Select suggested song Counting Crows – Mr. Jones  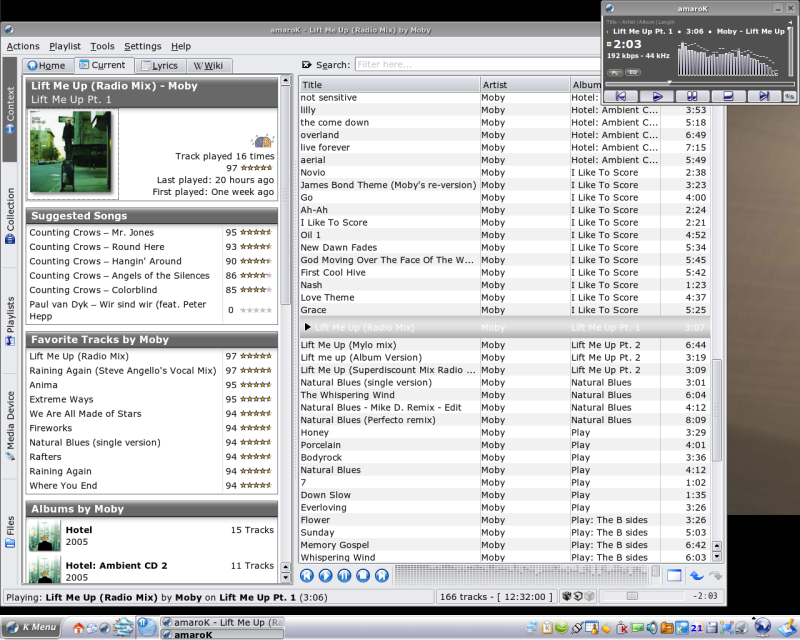(x=91, y=233)
